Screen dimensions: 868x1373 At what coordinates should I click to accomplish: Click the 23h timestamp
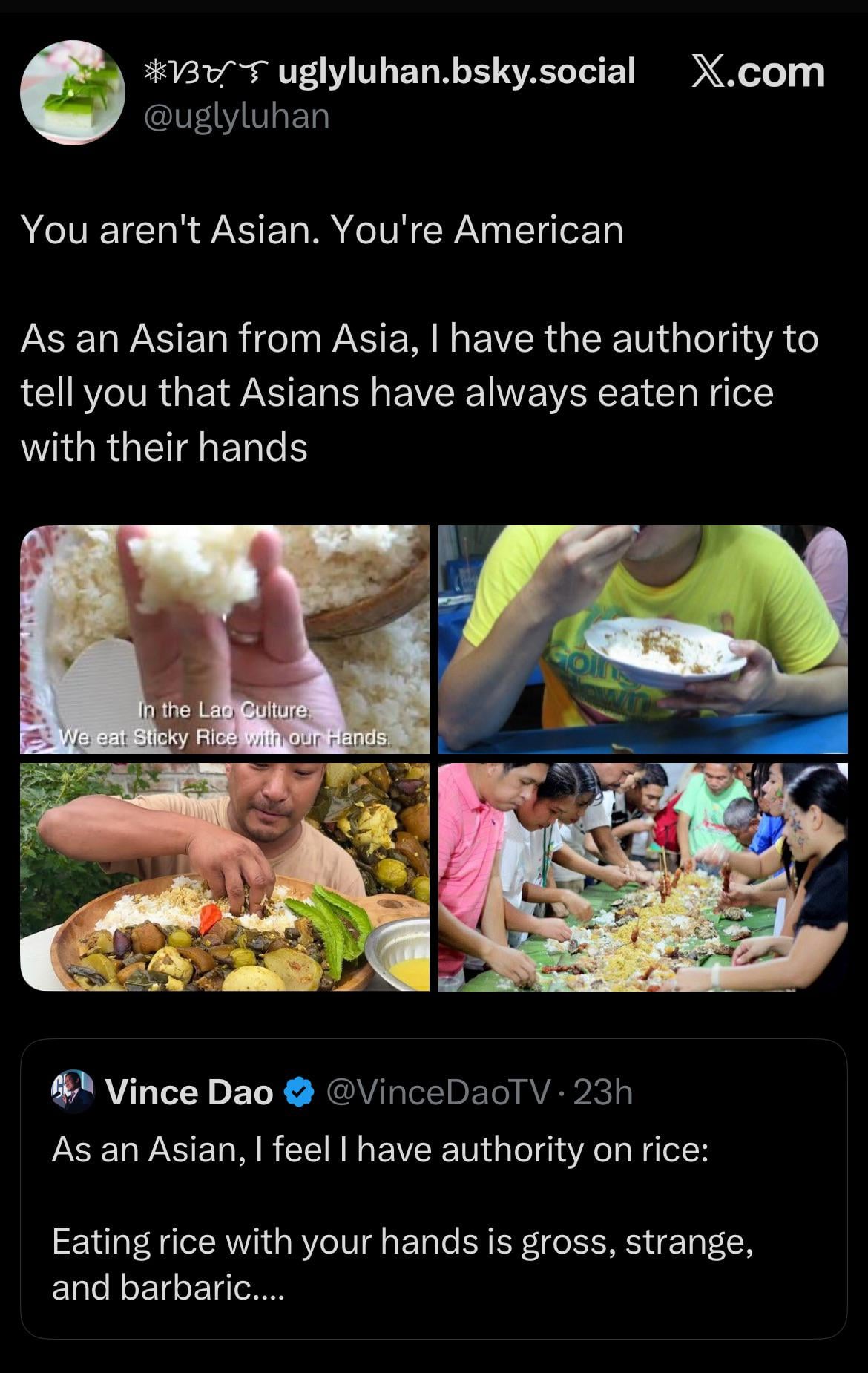(x=603, y=1092)
